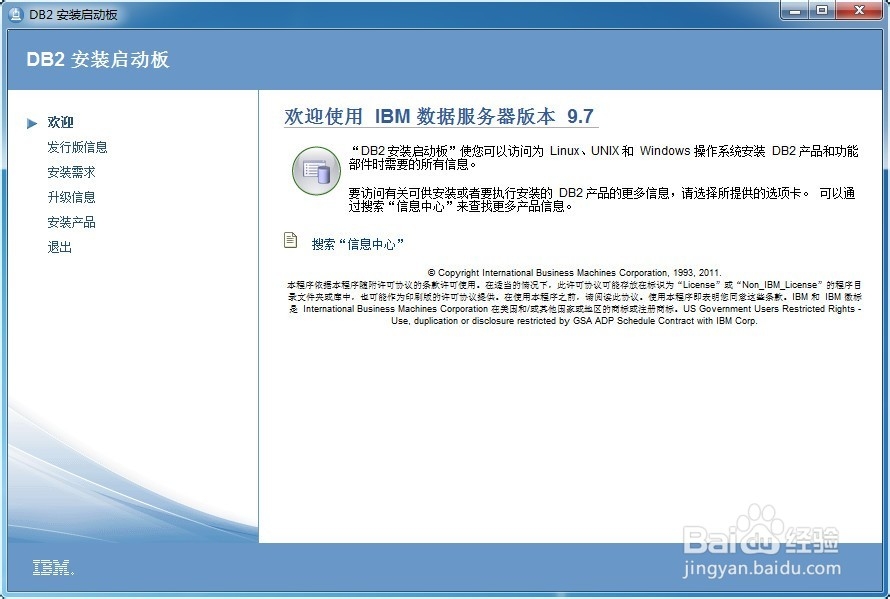Click 退出 to exit the launchpad

tap(58, 246)
